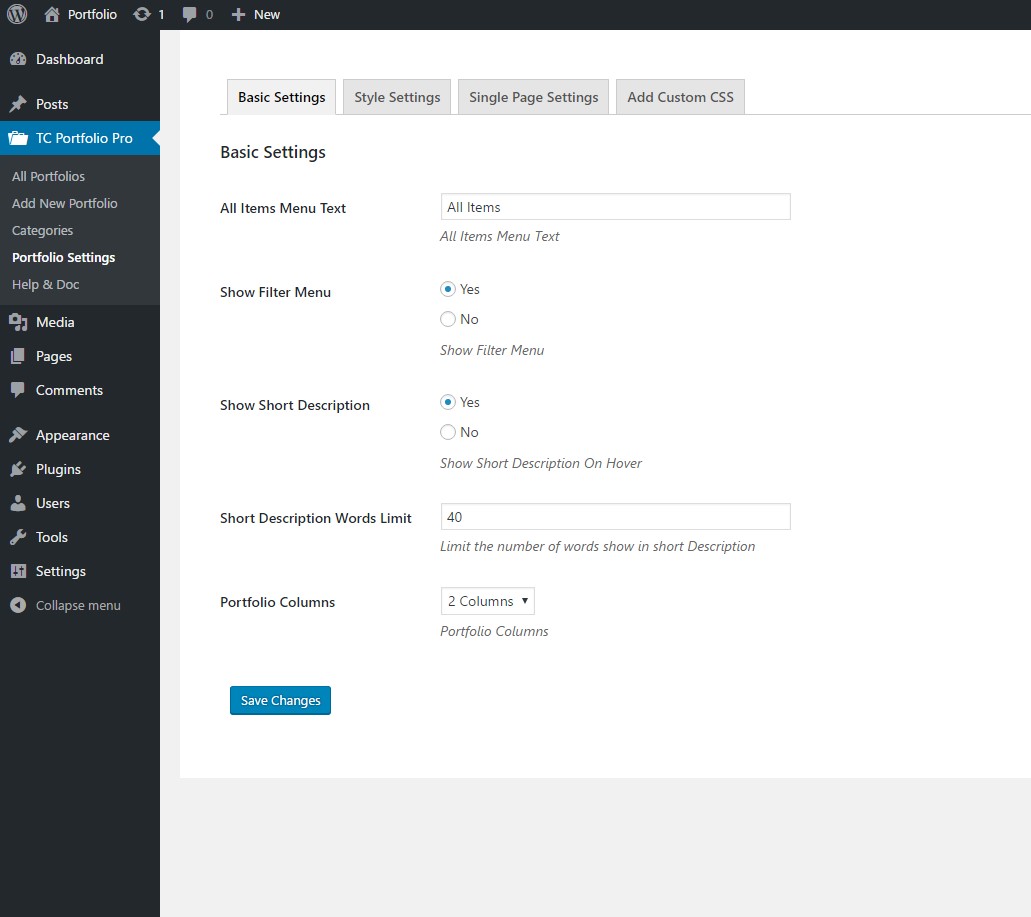This screenshot has width=1031, height=917.
Task: Open the Add Custom CSS tab
Action: pyautogui.click(x=680, y=96)
